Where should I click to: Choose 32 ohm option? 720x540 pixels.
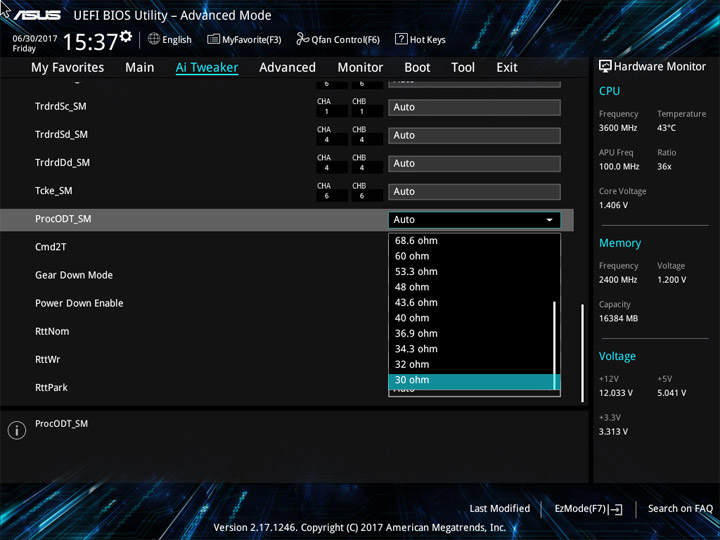point(471,365)
